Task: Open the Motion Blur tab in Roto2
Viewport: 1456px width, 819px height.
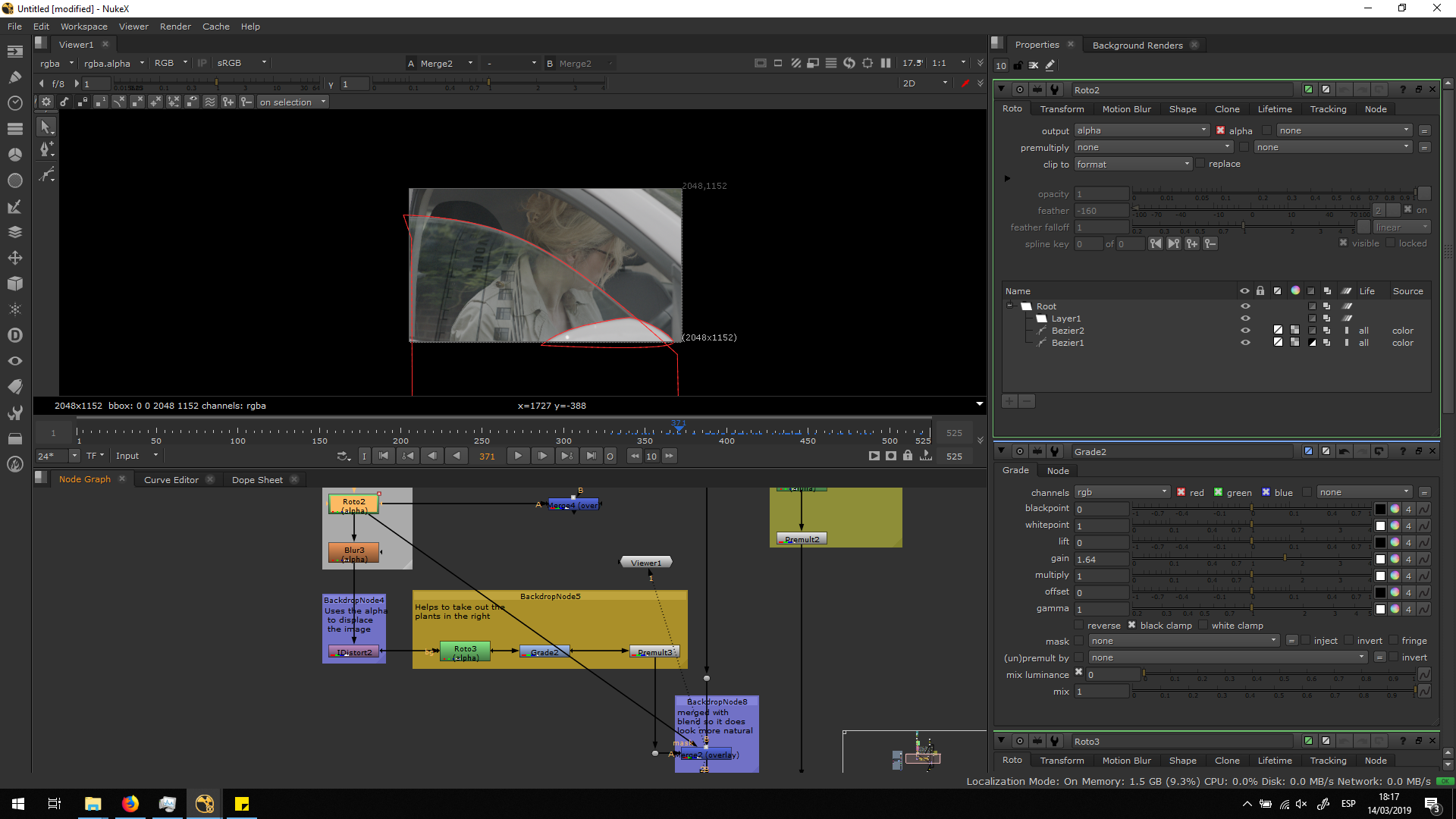Action: pyautogui.click(x=1126, y=109)
